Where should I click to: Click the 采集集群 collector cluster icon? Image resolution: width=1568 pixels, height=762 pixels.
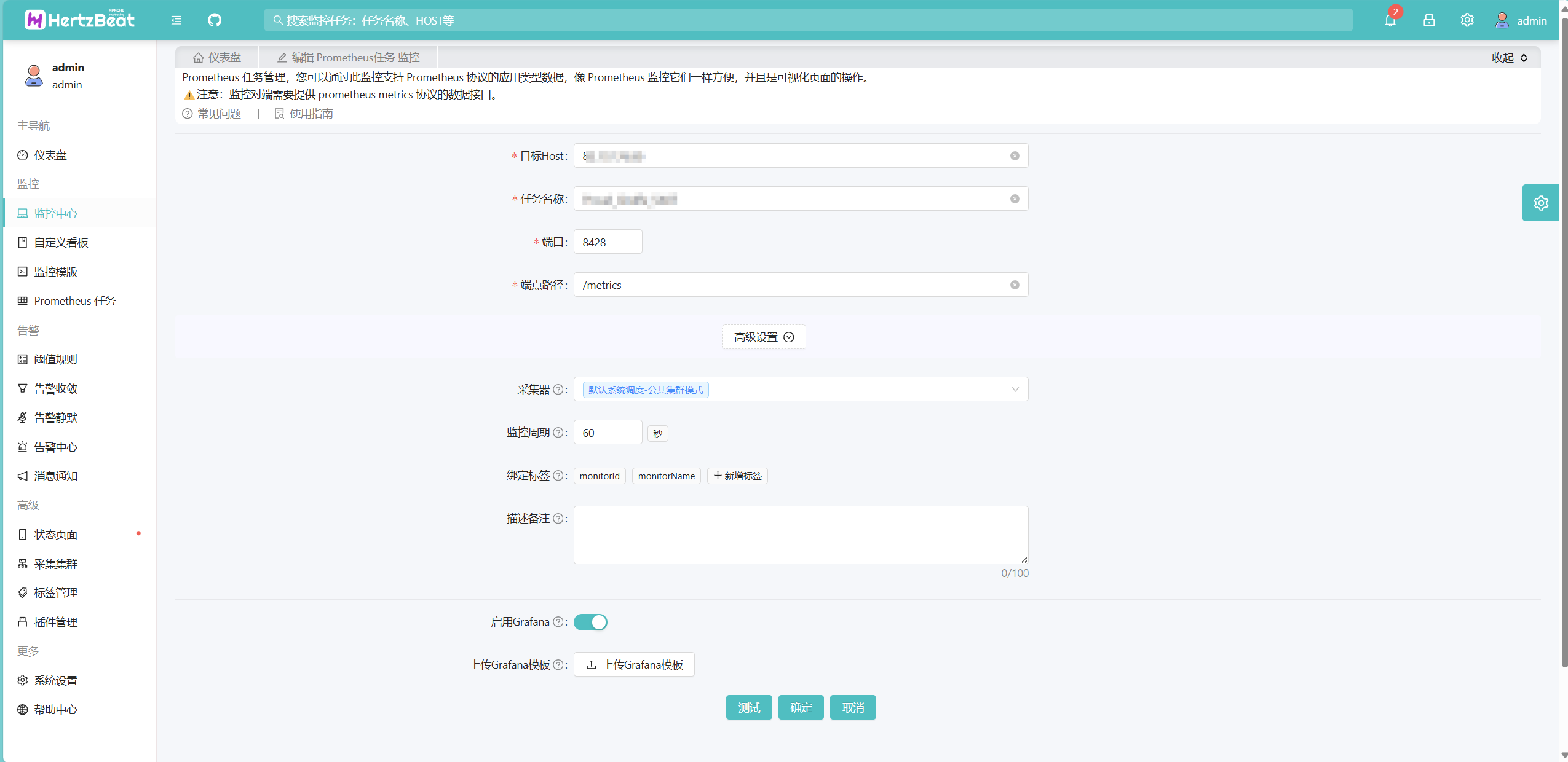coord(23,563)
